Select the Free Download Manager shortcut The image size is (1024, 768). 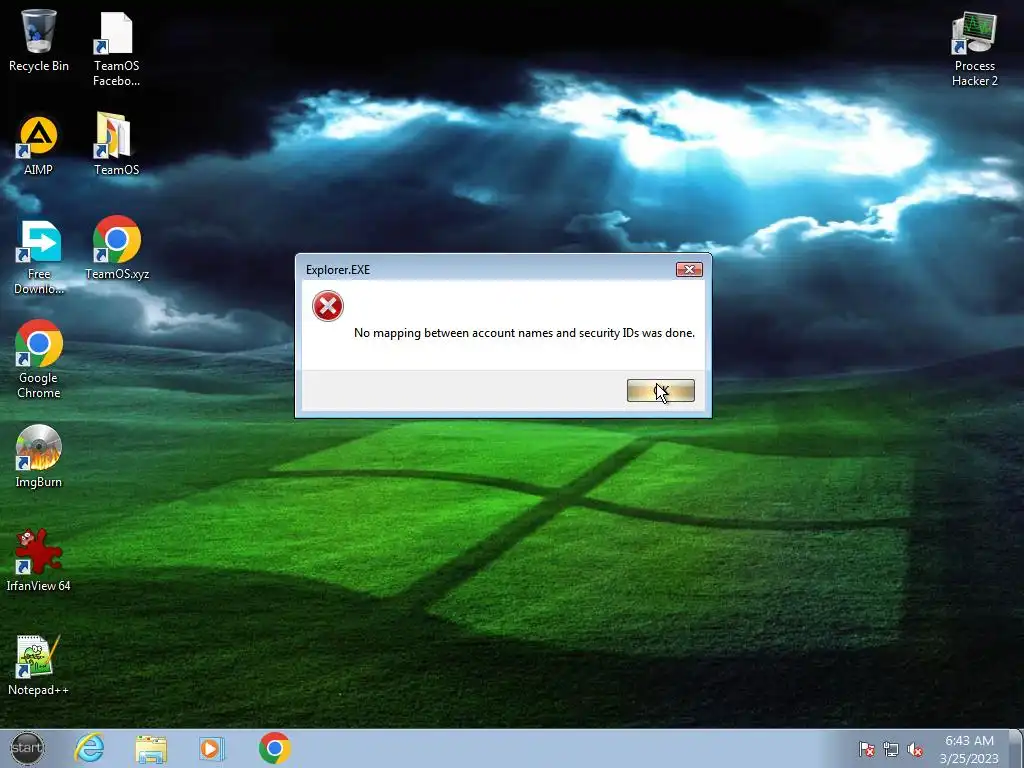pyautogui.click(x=39, y=257)
